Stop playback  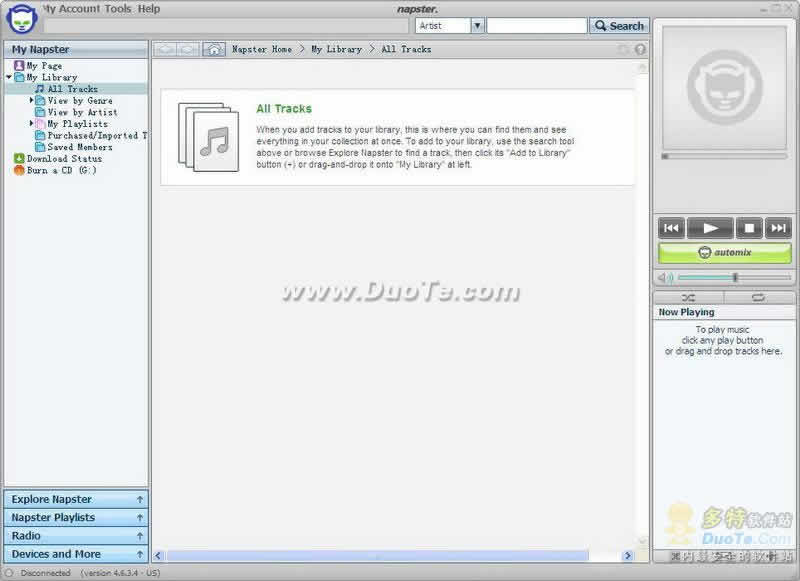(x=749, y=228)
